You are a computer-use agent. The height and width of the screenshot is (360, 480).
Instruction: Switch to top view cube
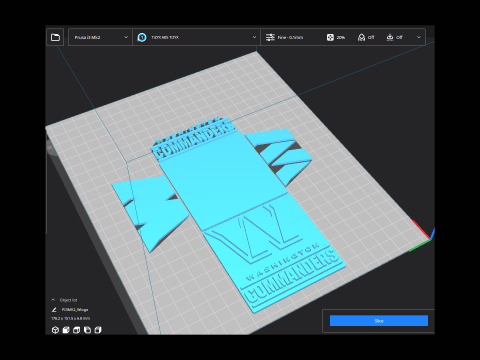(77, 330)
